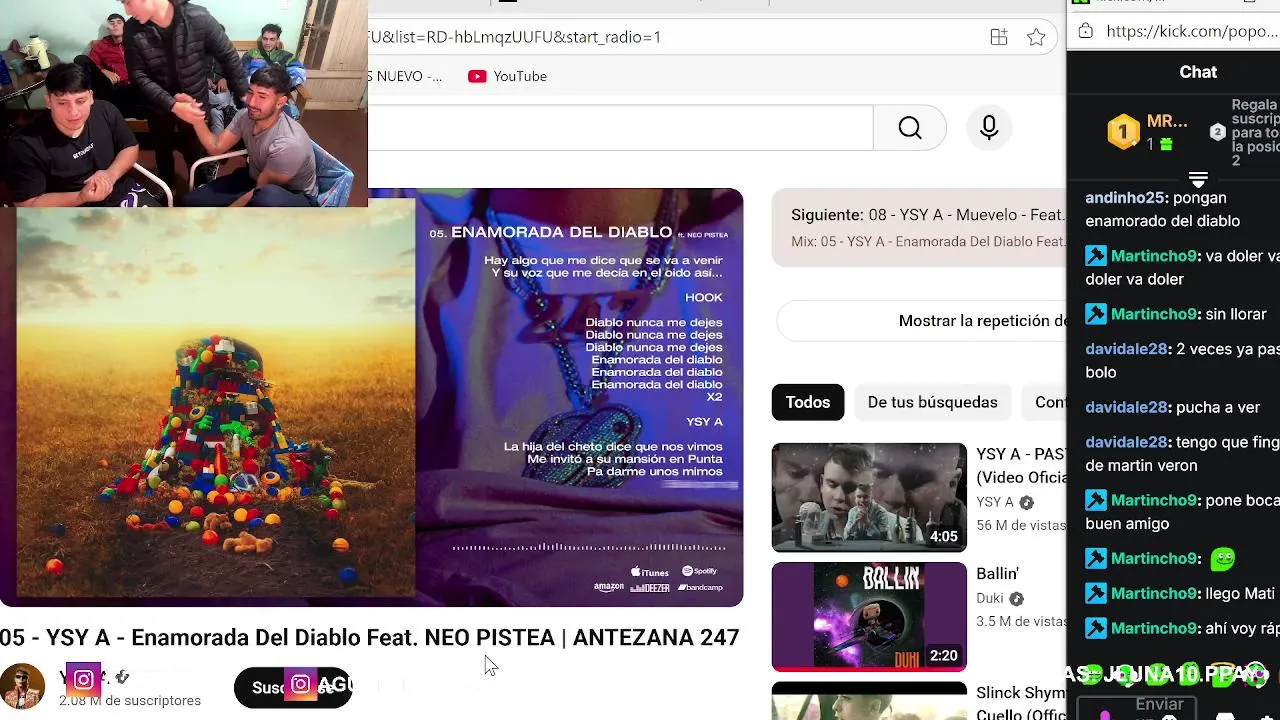Image resolution: width=1280 pixels, height=720 pixels.
Task: Click lock icon beside kick.com URL
Action: pyautogui.click(x=1086, y=31)
